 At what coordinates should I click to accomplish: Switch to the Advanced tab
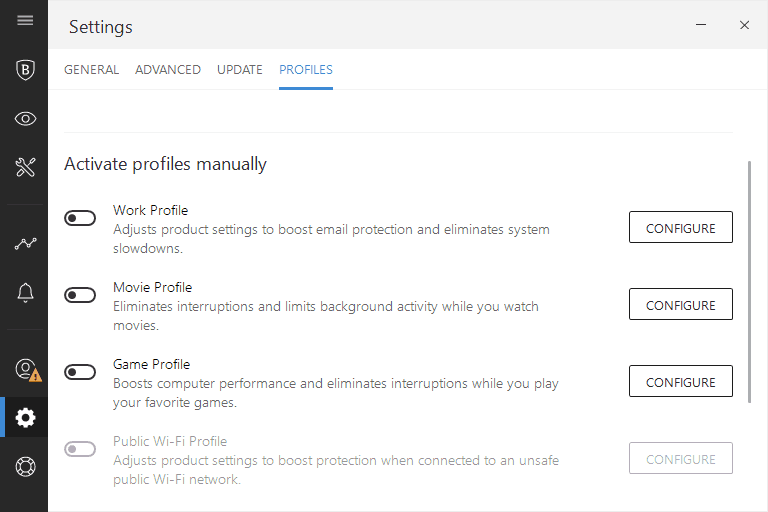point(168,70)
